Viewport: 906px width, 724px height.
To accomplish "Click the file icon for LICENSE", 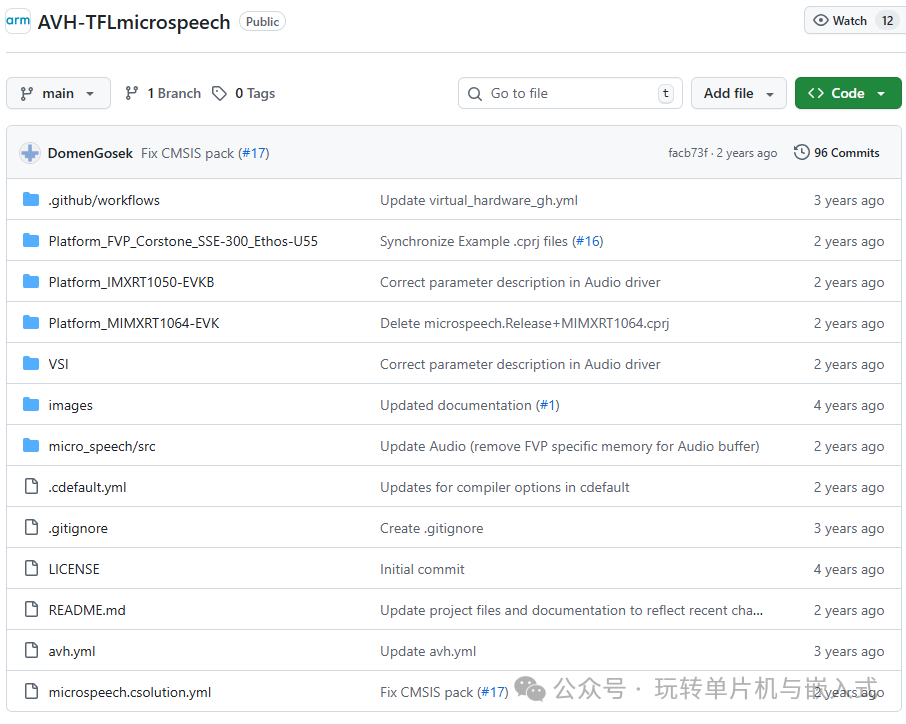I will click(31, 569).
